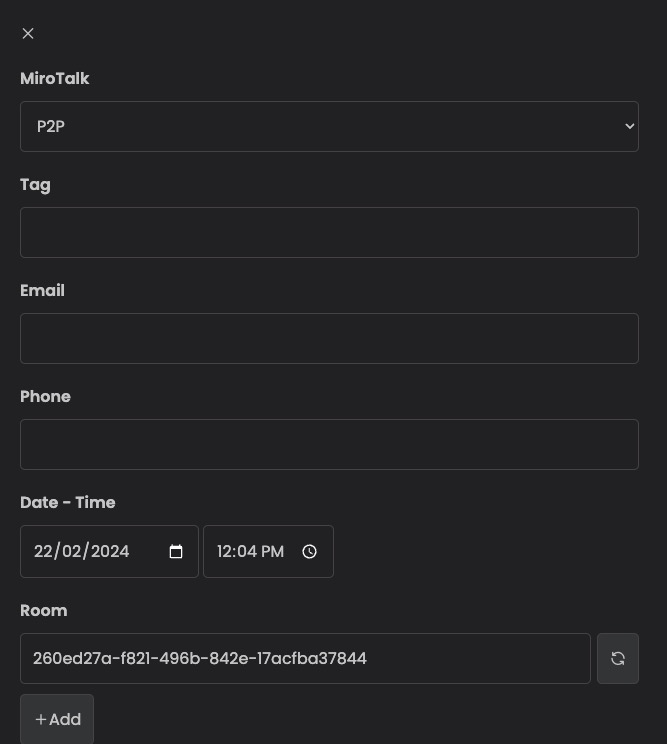Click the + Add button
The height and width of the screenshot is (744, 667).
point(57,719)
